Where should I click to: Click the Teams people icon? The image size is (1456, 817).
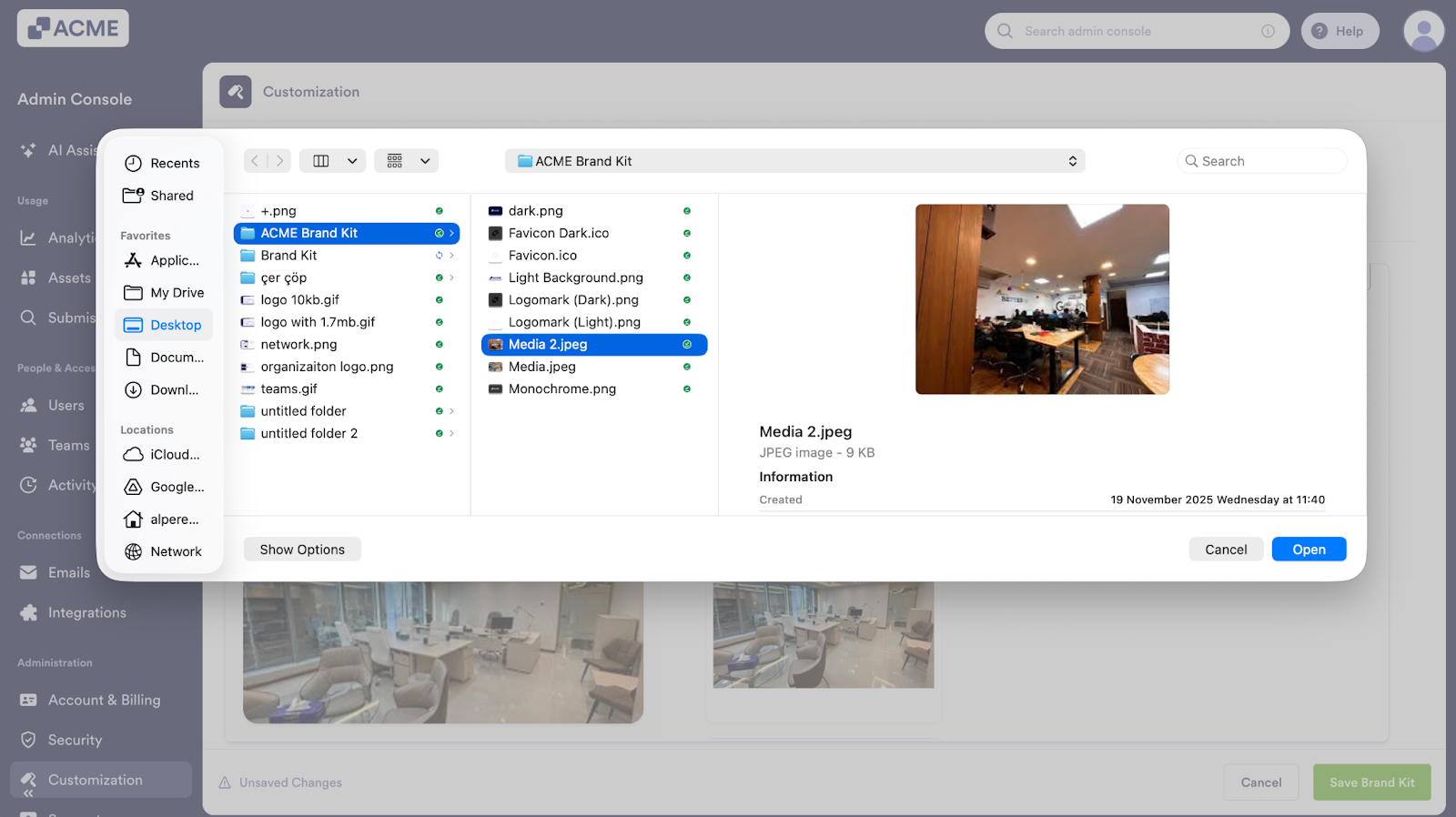29,445
